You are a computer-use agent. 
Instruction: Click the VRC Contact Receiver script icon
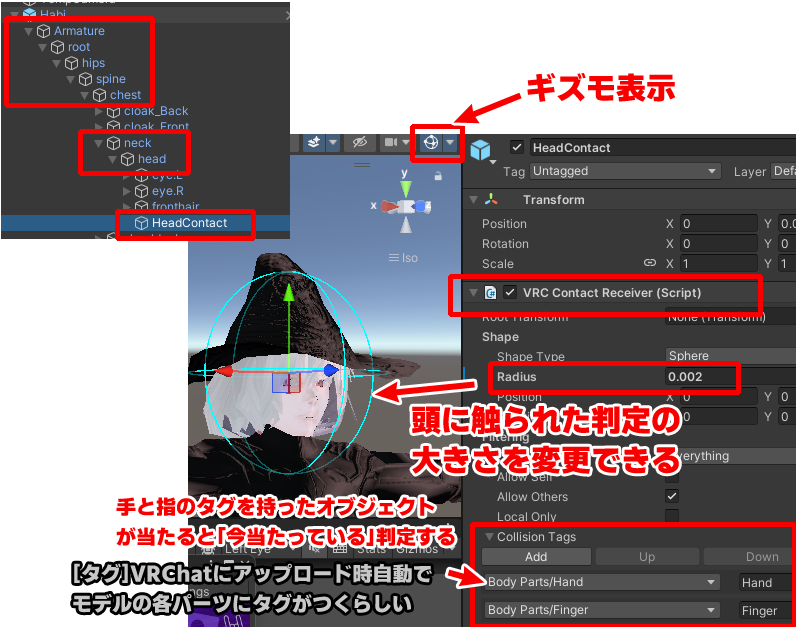[x=490, y=292]
